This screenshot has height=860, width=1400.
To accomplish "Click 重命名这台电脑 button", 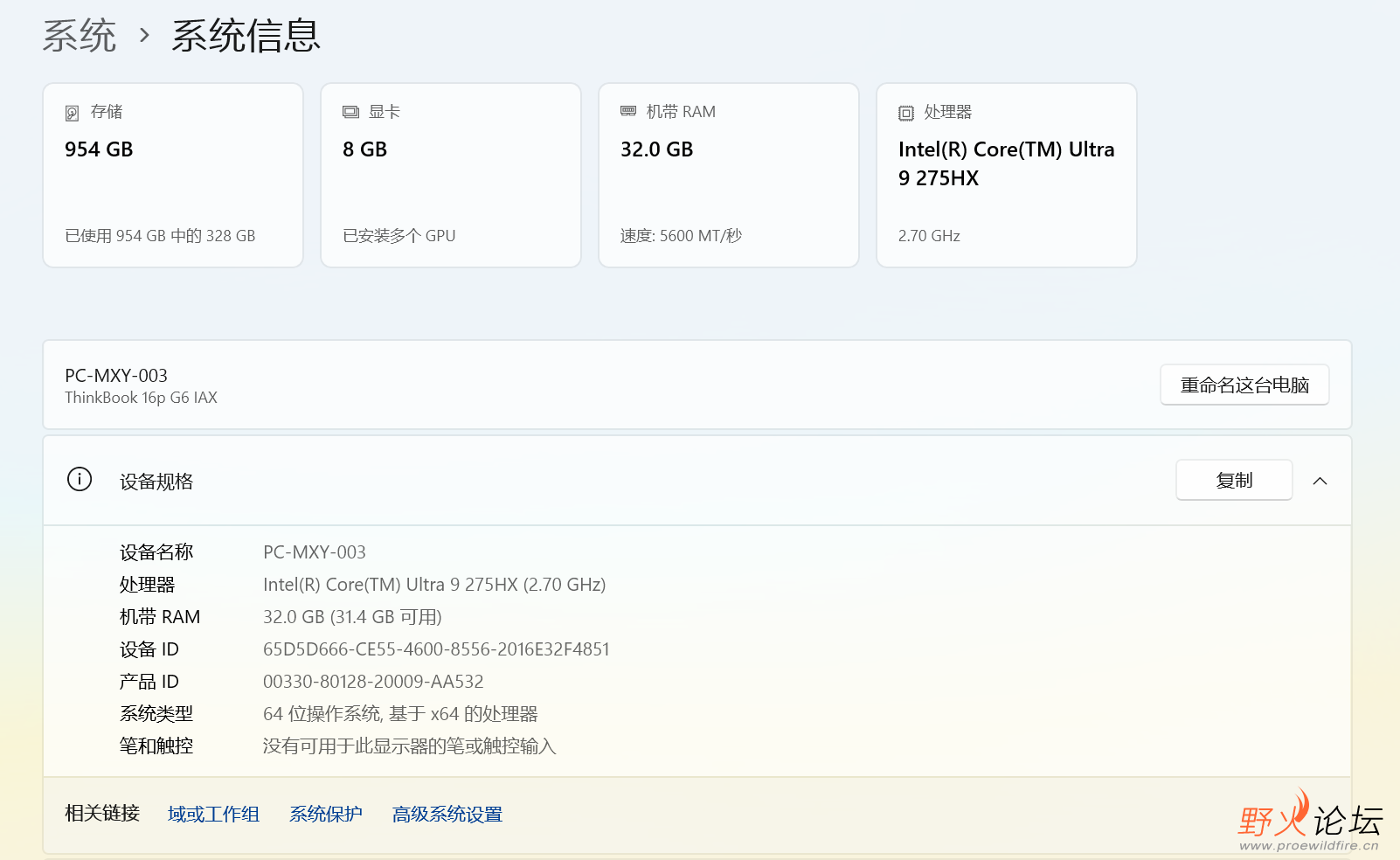I will (1244, 385).
